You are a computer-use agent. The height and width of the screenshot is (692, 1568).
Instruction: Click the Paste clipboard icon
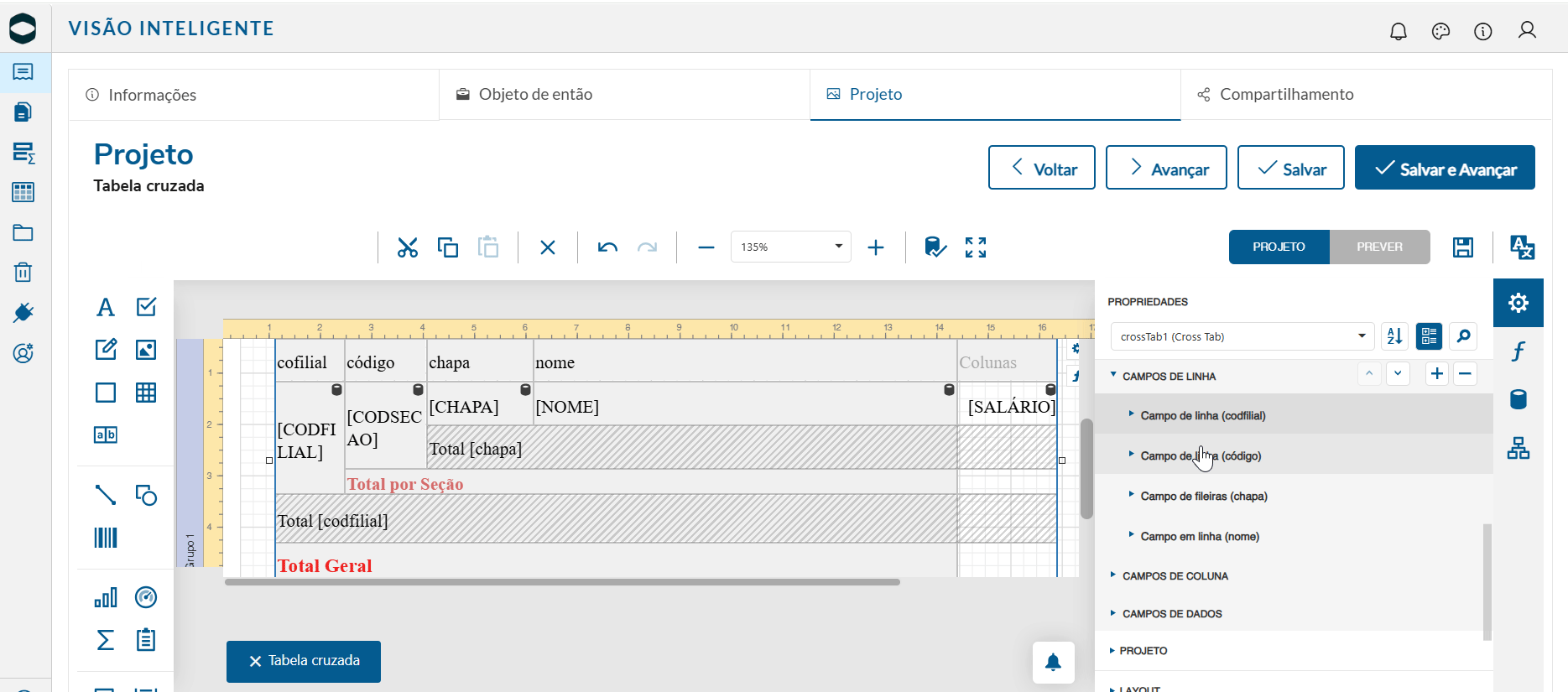click(x=488, y=247)
